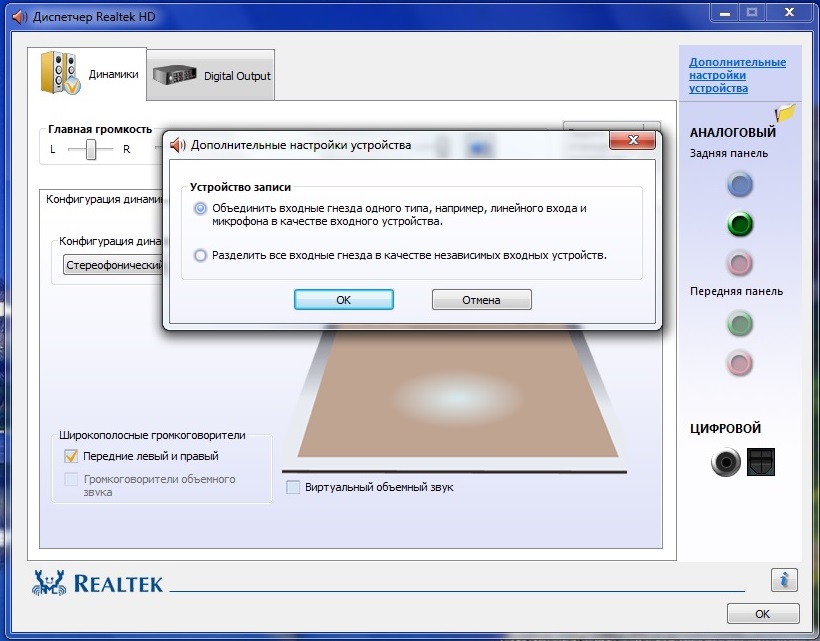The image size is (820, 641).
Task: Click the green front panel jack
Action: click(x=739, y=323)
